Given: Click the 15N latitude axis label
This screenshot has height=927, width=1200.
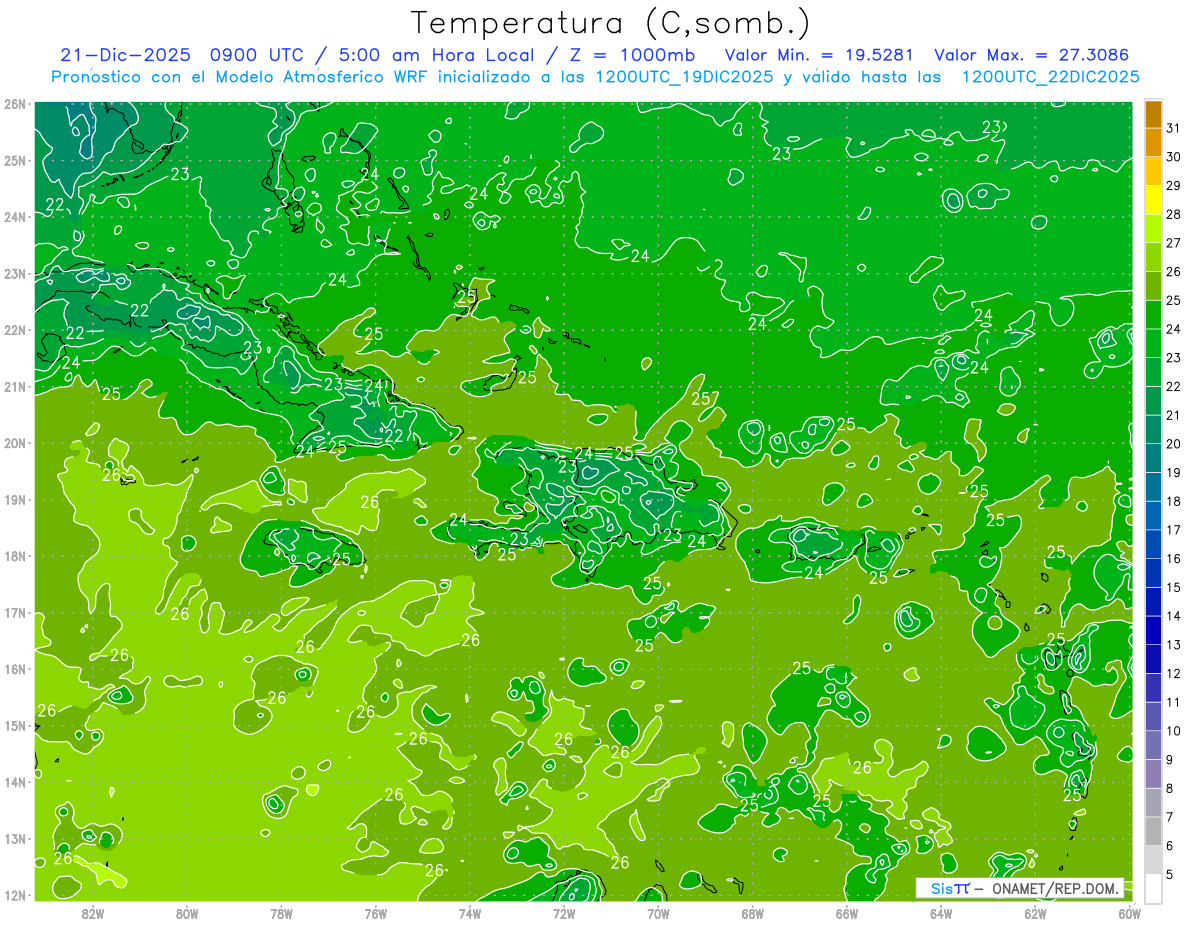Looking at the screenshot, I should (15, 725).
